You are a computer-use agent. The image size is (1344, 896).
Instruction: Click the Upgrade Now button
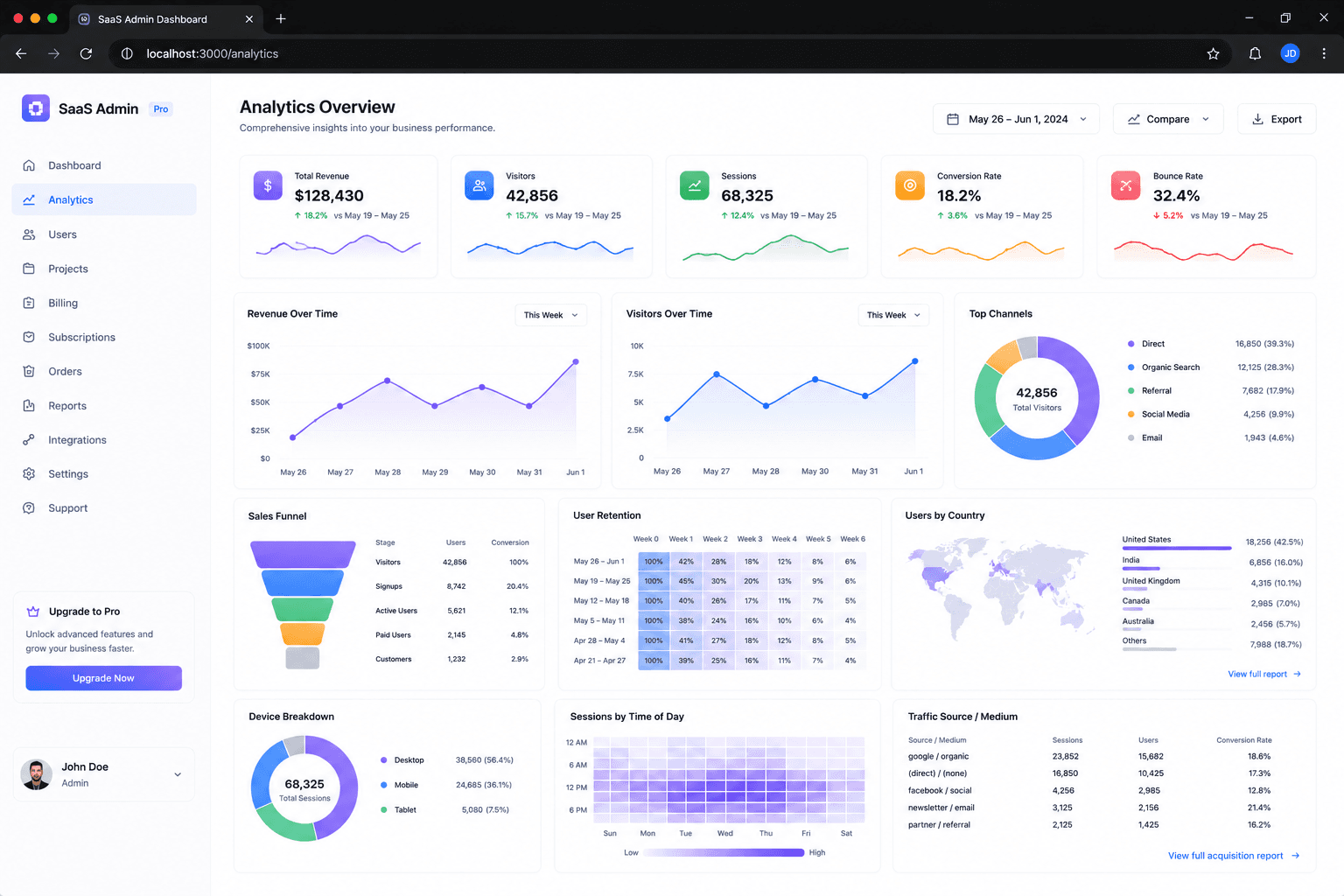point(104,678)
